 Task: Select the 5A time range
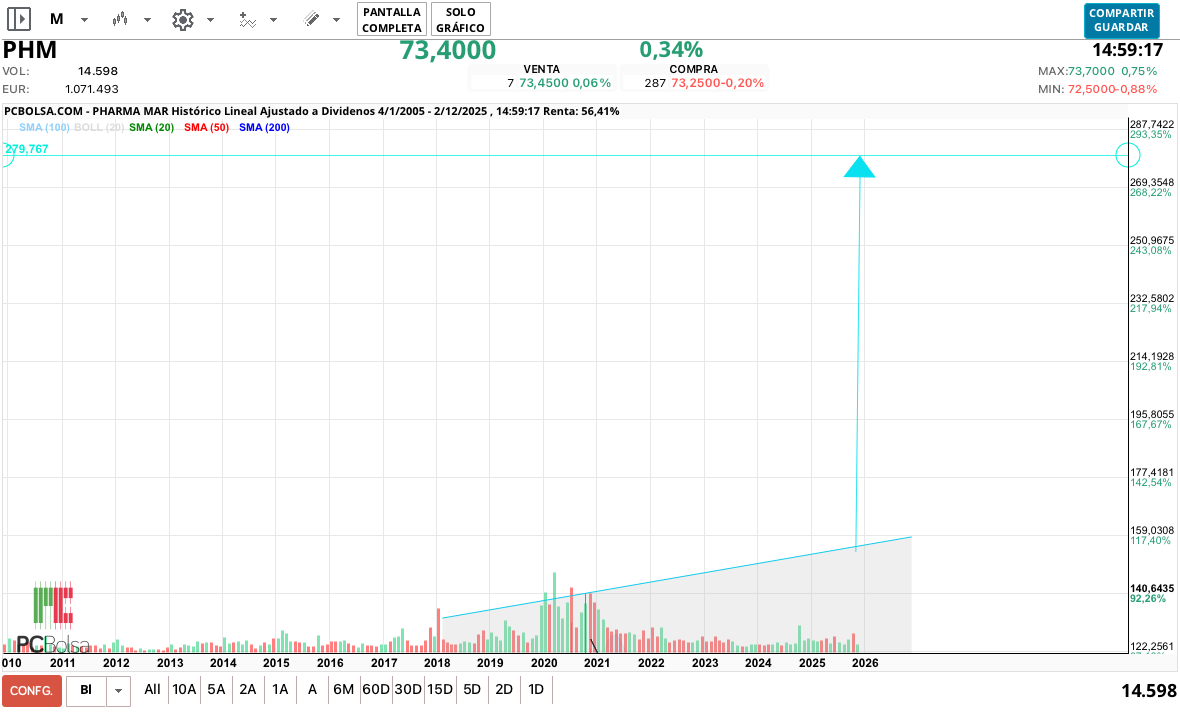point(216,689)
